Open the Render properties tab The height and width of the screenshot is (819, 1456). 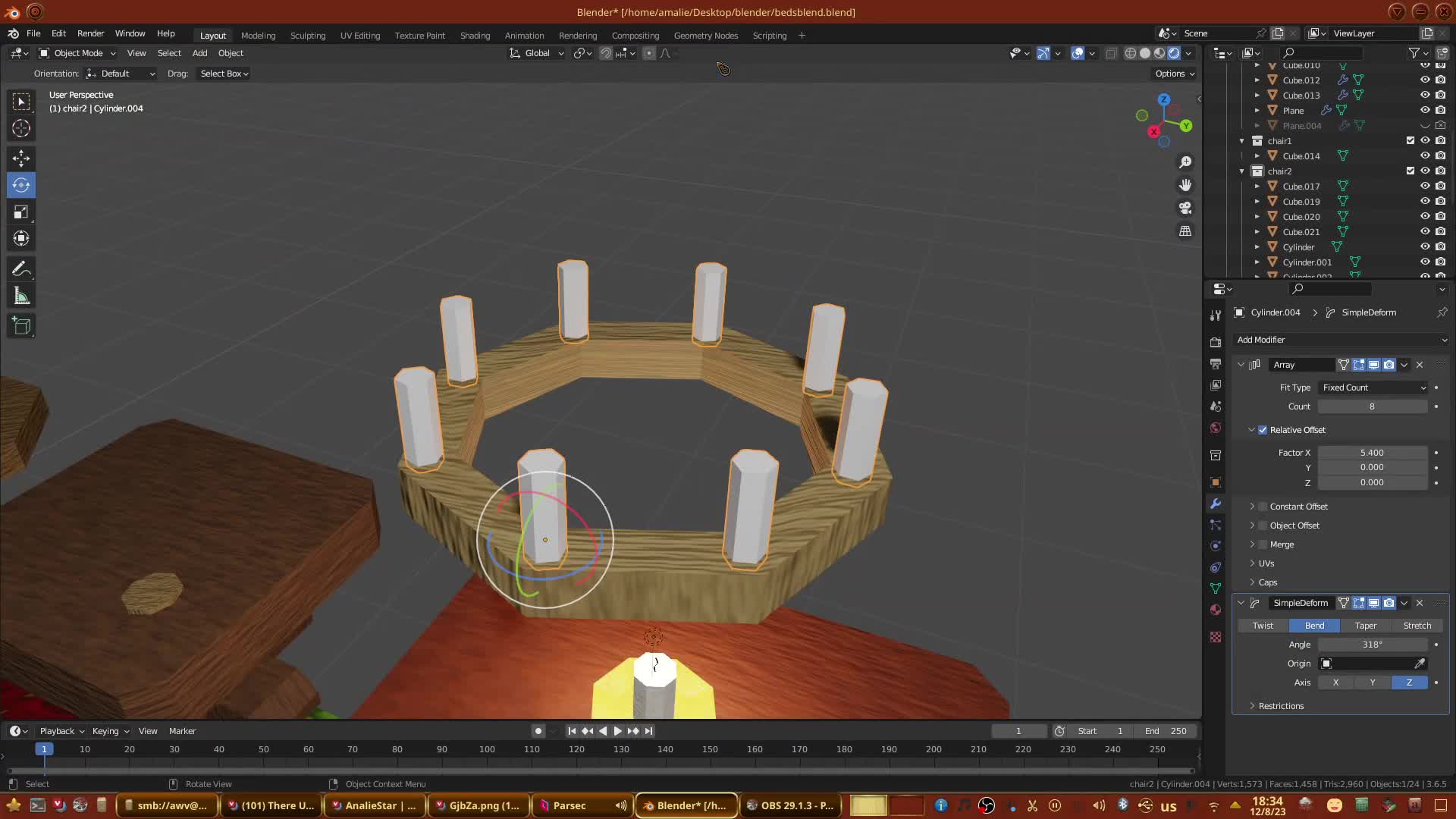(1216, 342)
